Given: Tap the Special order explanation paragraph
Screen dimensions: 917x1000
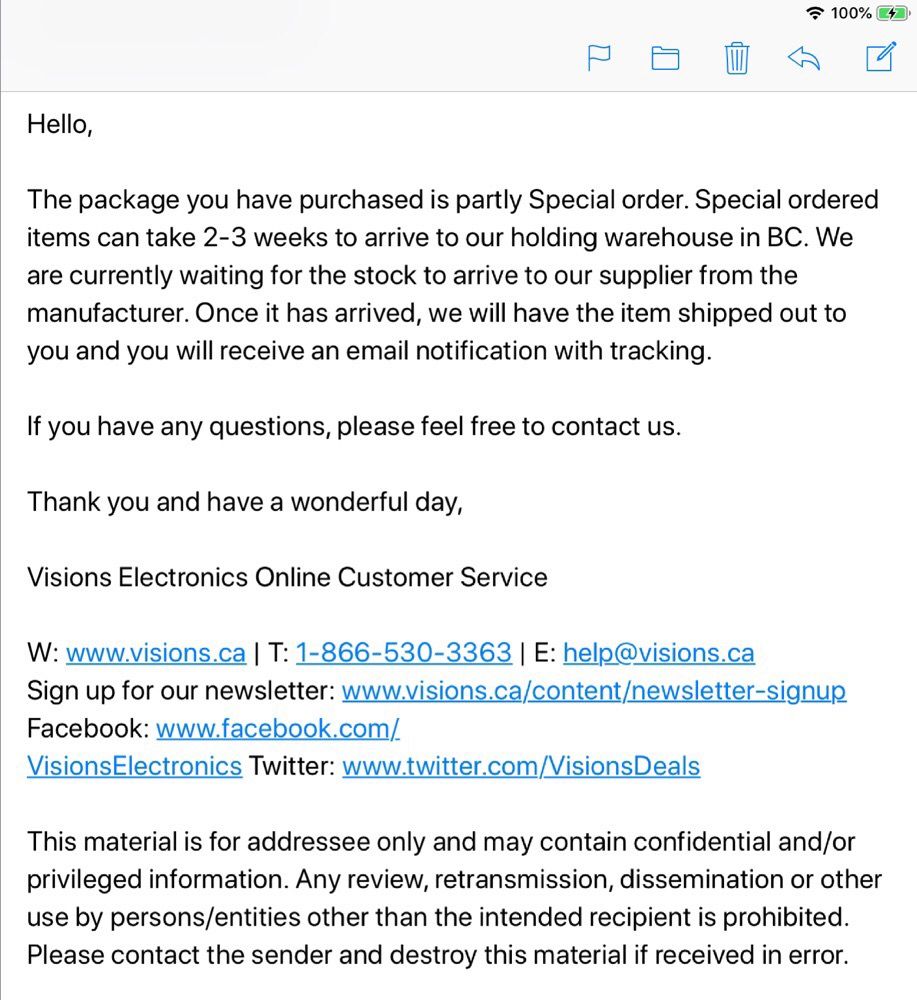Looking at the screenshot, I should (452, 276).
